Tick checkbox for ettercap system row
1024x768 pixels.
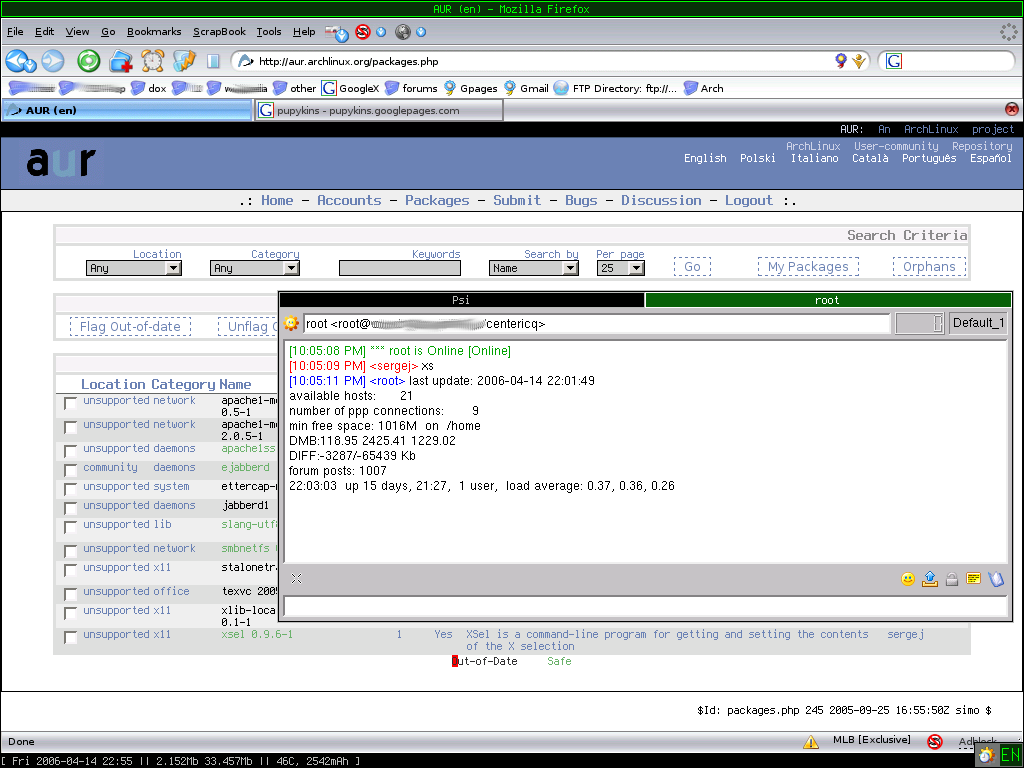71,490
